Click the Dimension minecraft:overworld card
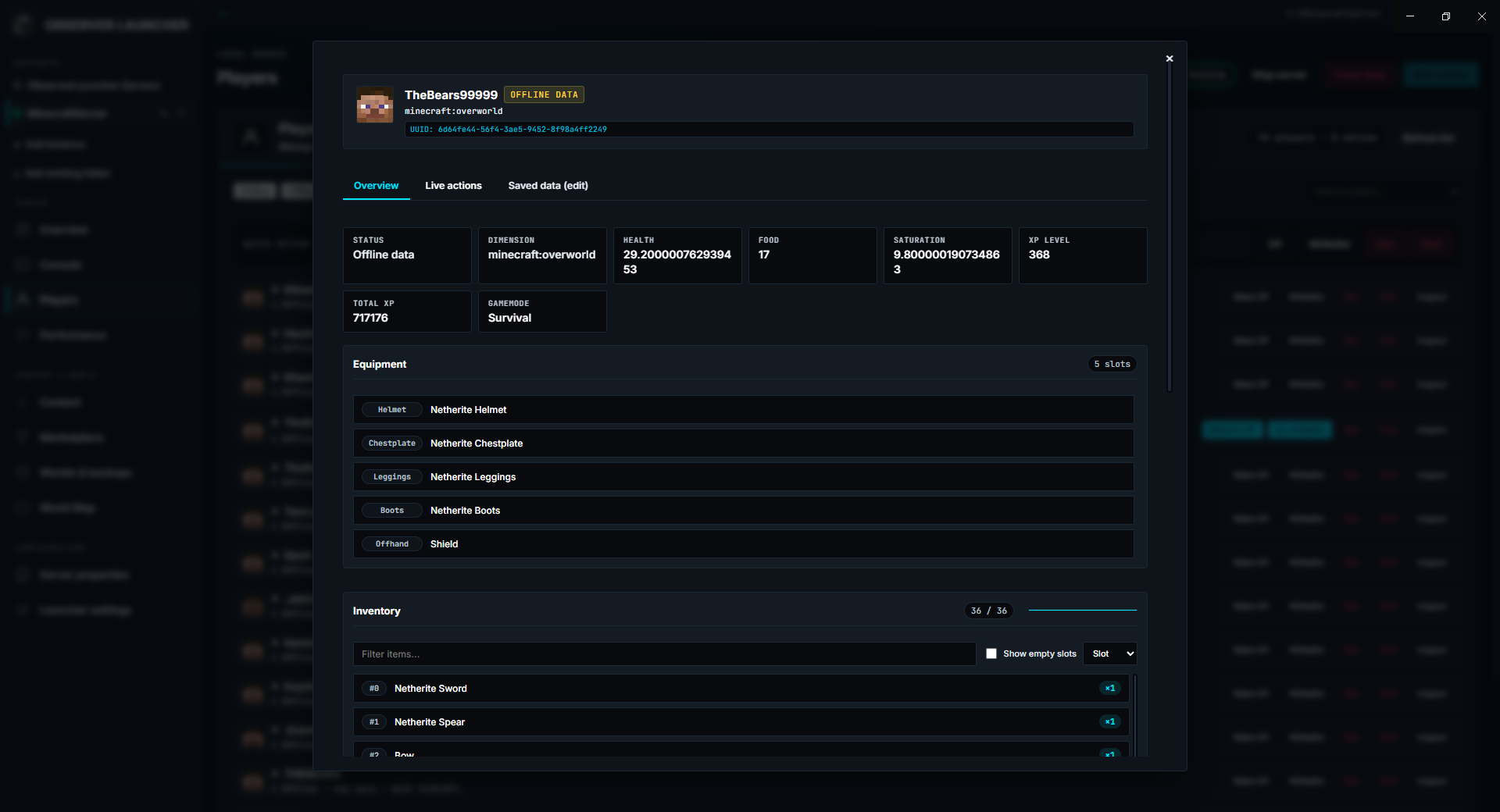This screenshot has height=812, width=1500. click(x=542, y=255)
